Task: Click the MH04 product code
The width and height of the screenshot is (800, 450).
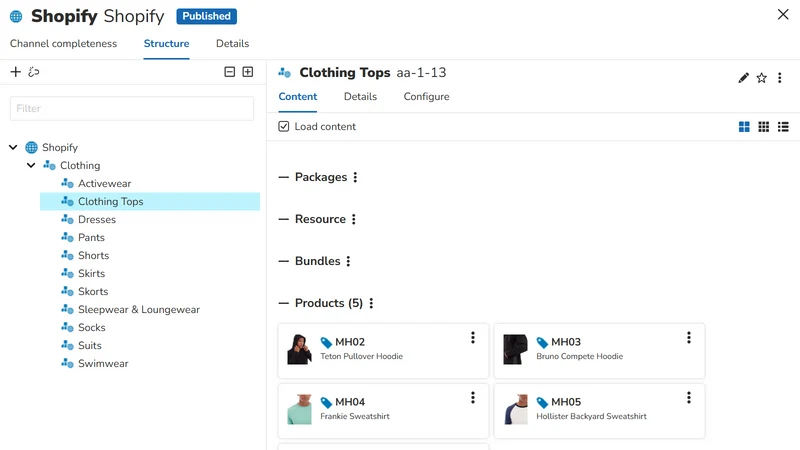Action: (x=350, y=402)
